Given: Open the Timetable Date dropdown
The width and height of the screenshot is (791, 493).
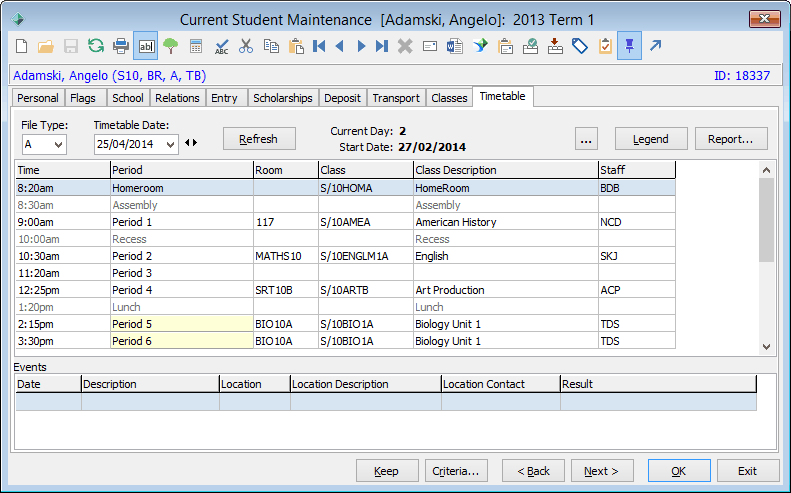Looking at the screenshot, I should click(x=171, y=145).
